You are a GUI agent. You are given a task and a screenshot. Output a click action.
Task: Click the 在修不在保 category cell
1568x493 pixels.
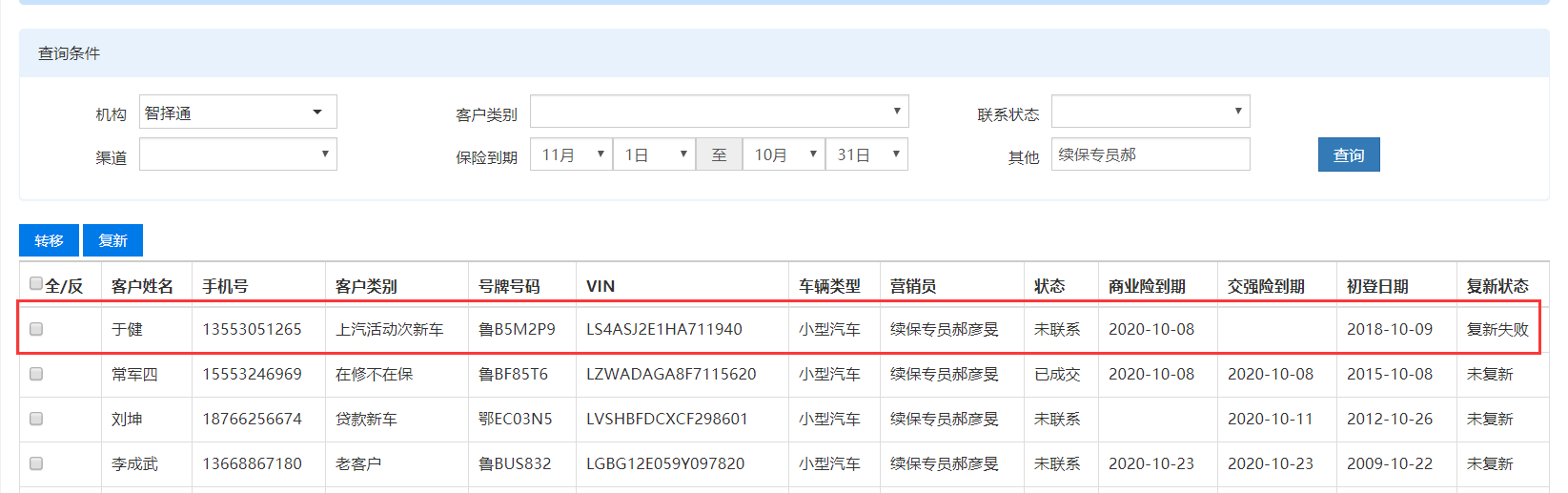point(374,374)
